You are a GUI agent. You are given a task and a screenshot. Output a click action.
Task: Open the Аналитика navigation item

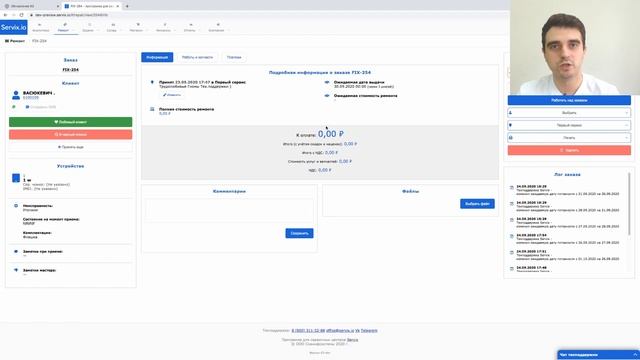[40, 28]
